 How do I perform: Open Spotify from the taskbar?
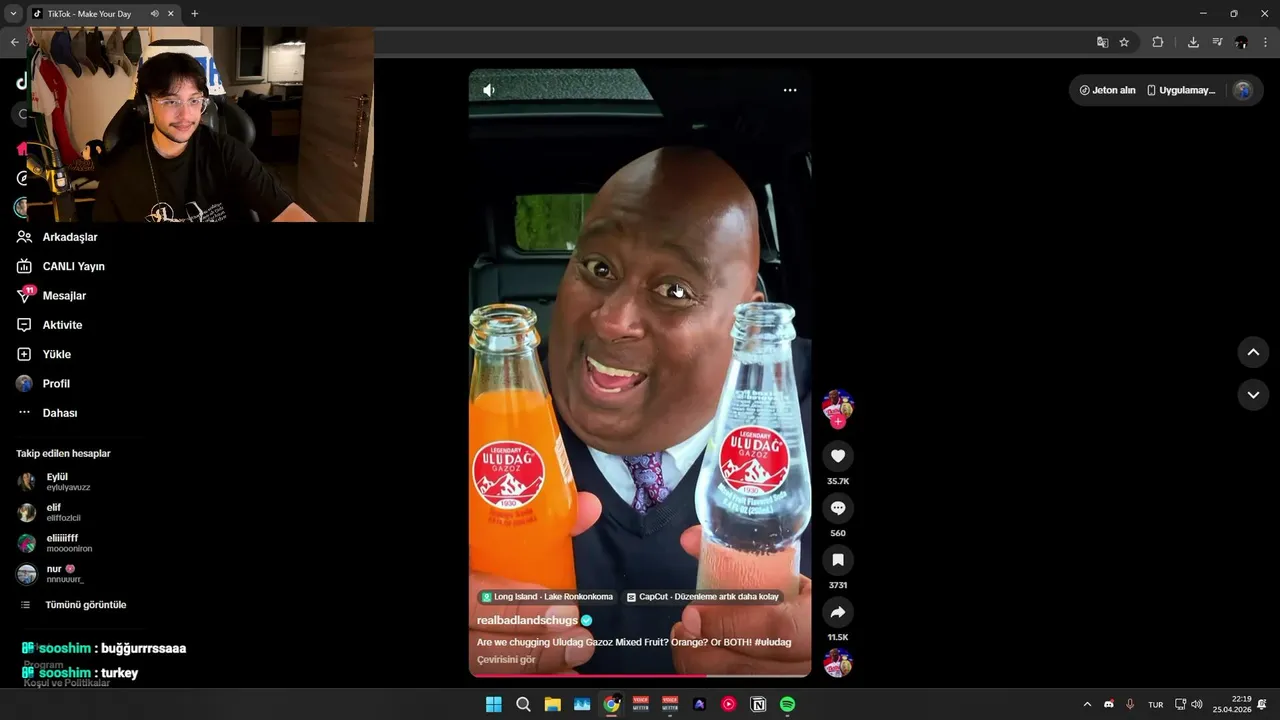[x=788, y=704]
